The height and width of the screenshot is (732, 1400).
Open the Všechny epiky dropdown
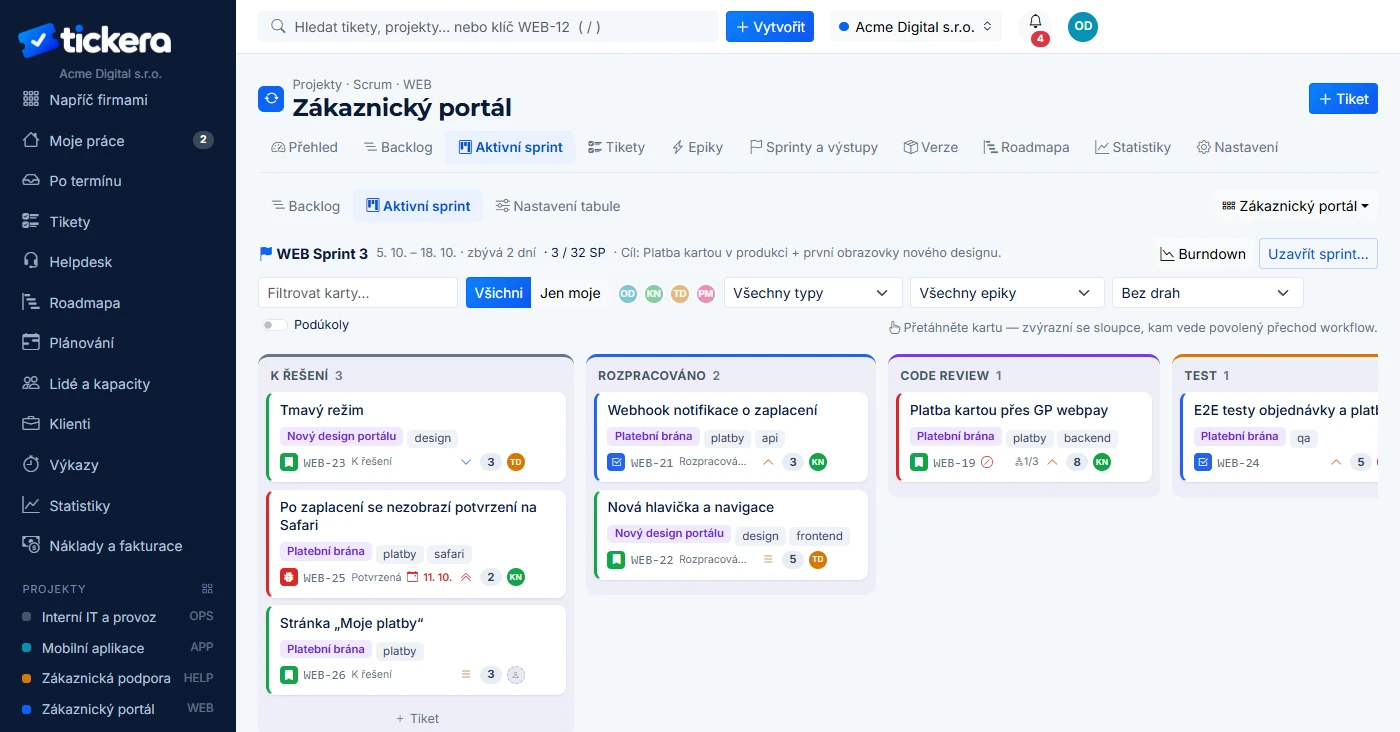(x=1007, y=293)
